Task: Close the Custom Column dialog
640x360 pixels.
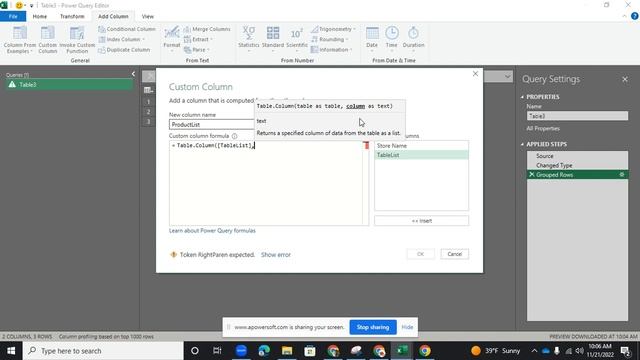Action: point(475,74)
